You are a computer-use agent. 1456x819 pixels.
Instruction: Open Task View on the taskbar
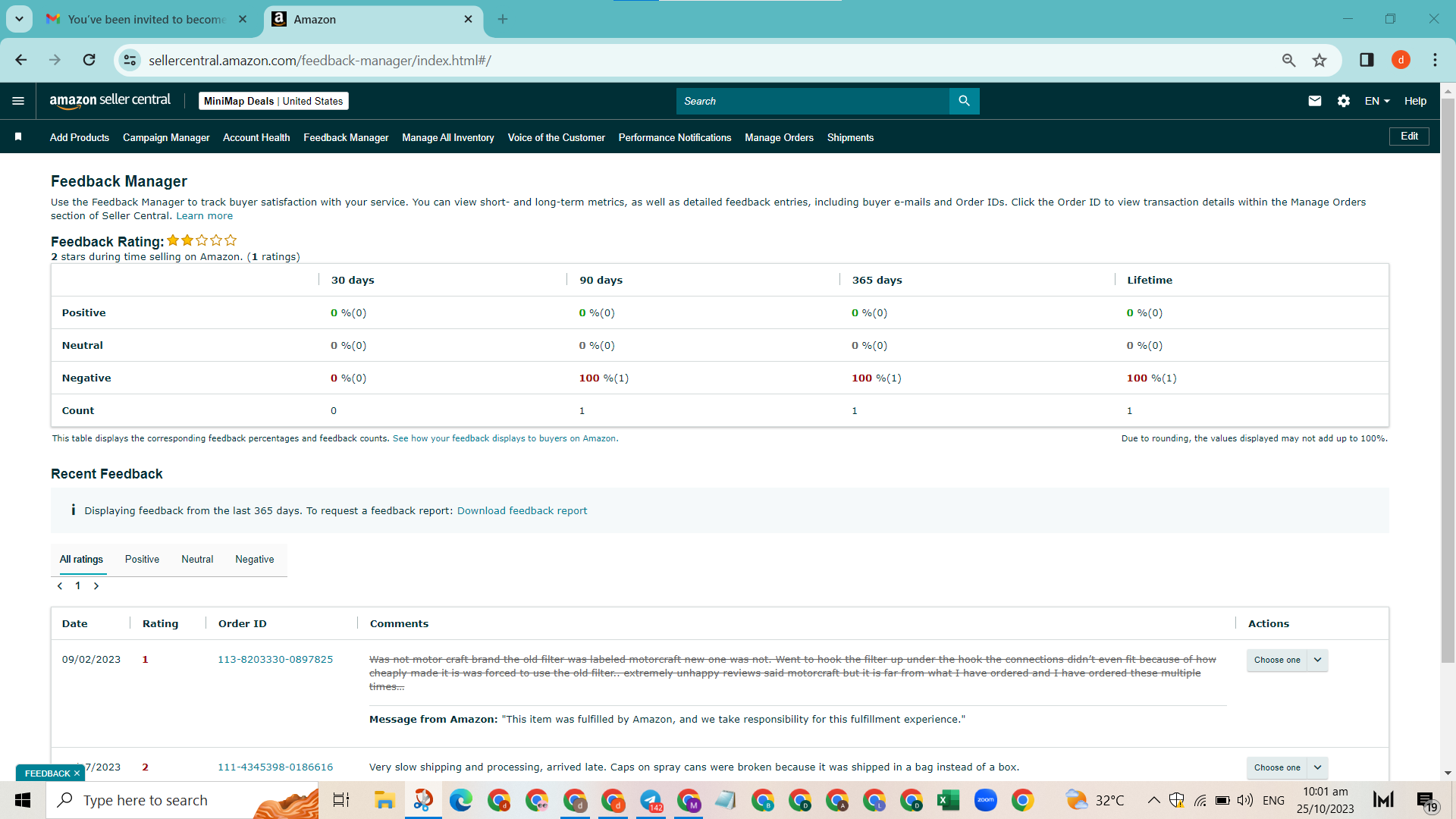(341, 800)
